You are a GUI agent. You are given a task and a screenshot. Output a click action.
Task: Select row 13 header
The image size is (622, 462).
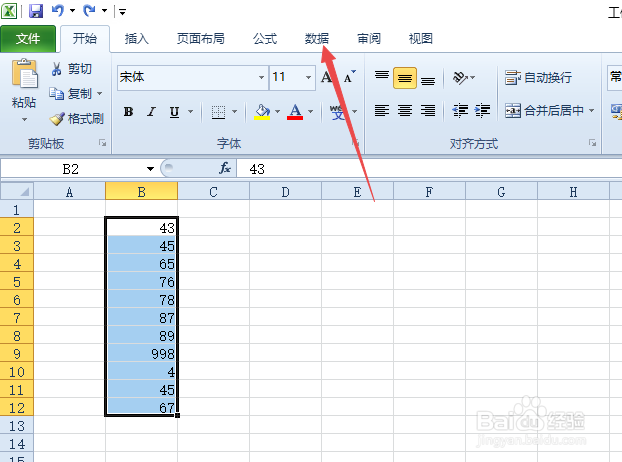click(17, 426)
